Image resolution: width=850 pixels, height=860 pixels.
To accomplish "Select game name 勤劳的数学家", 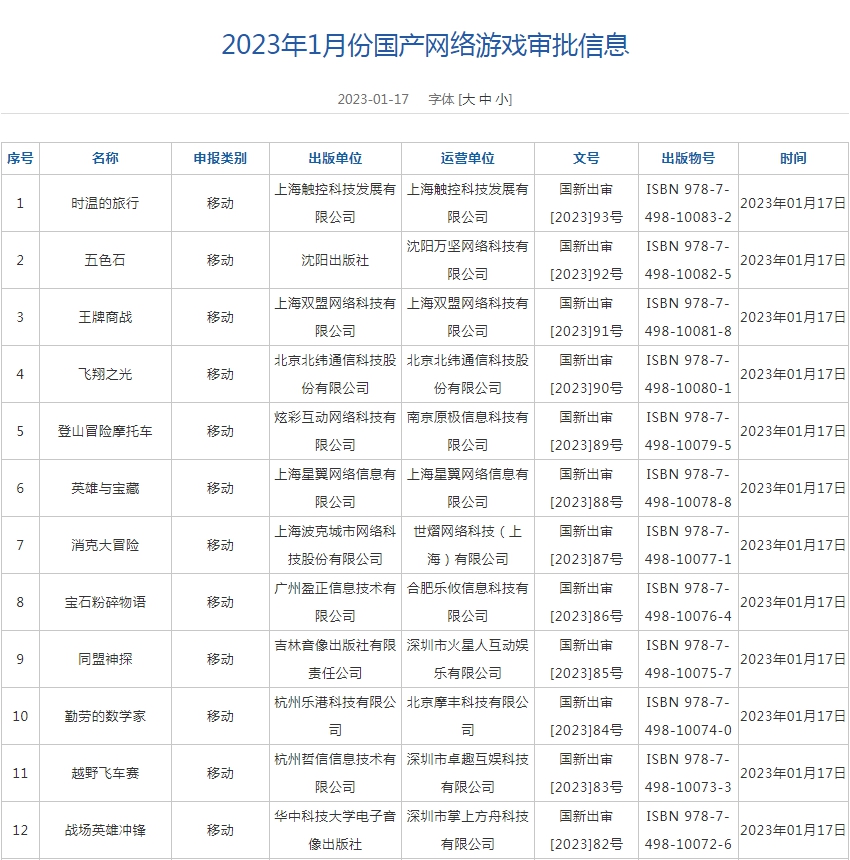I will click(x=105, y=717).
